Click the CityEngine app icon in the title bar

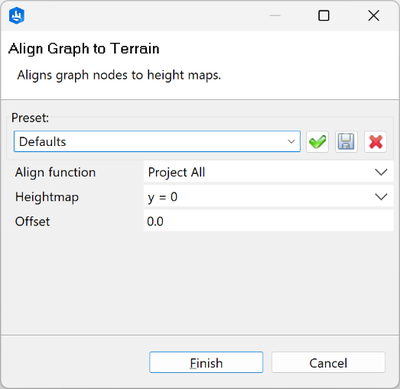17,16
